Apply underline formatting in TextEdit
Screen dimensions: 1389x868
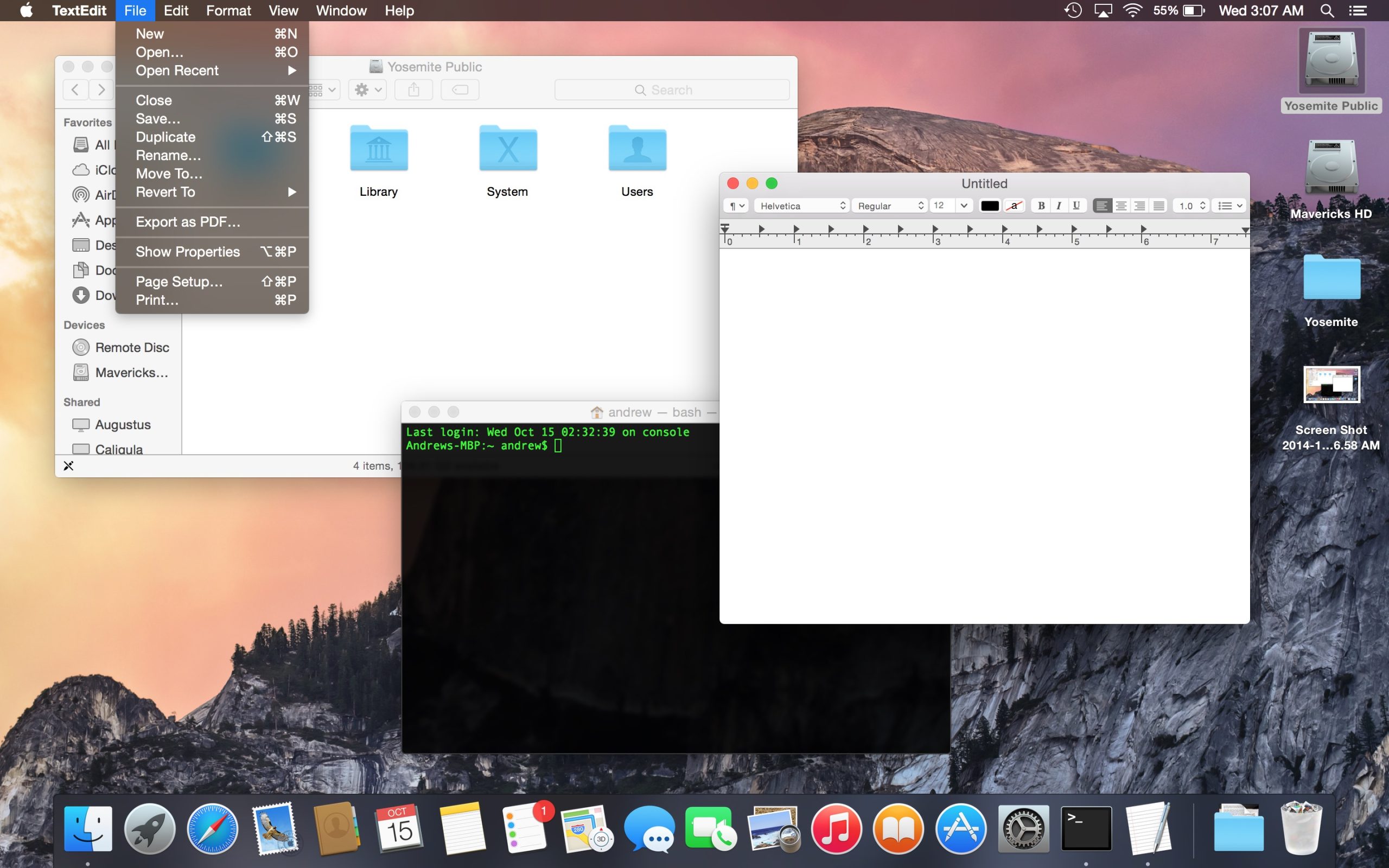point(1077,206)
